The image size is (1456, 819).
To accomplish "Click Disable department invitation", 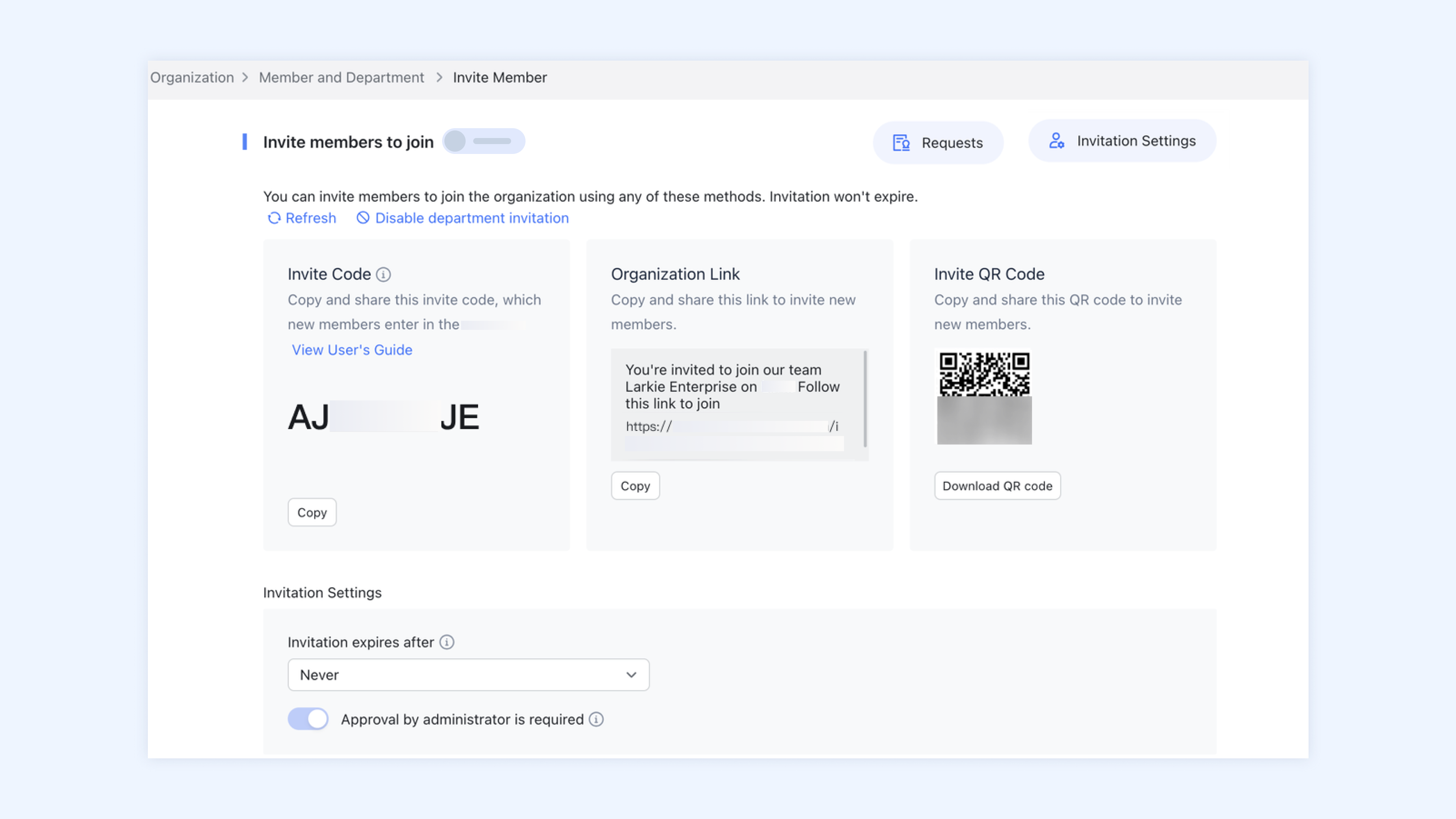I will point(471,218).
